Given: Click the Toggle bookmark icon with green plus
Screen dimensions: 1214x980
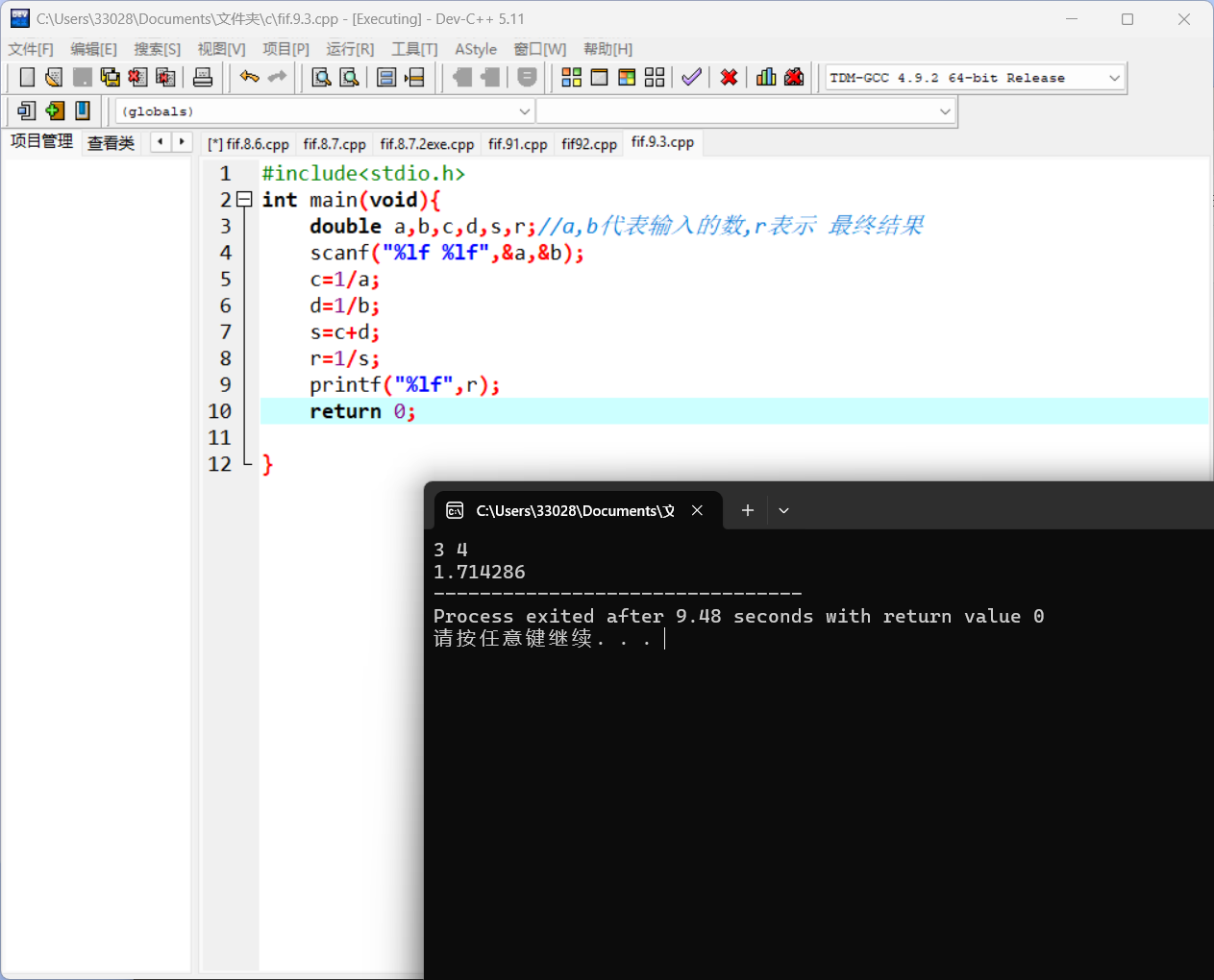Looking at the screenshot, I should (x=55, y=111).
